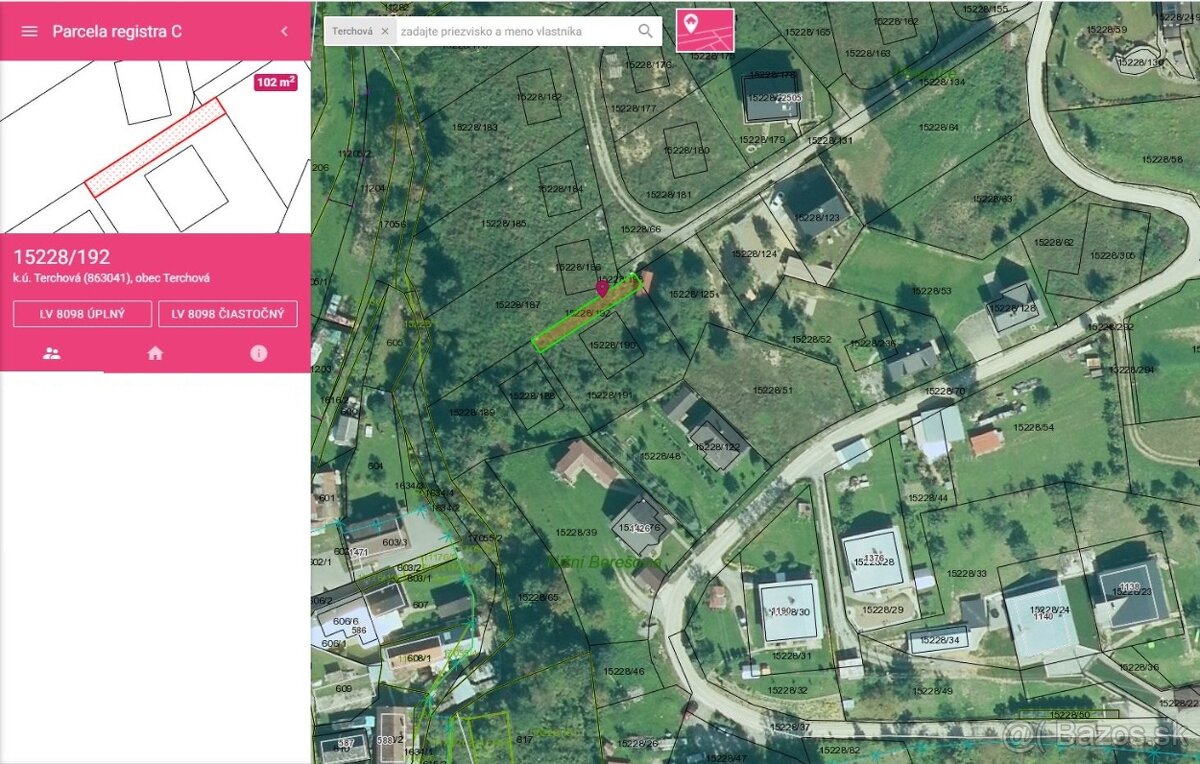This screenshot has width=1200, height=764.
Task: Click the 102 m² area badge
Action: point(275,82)
